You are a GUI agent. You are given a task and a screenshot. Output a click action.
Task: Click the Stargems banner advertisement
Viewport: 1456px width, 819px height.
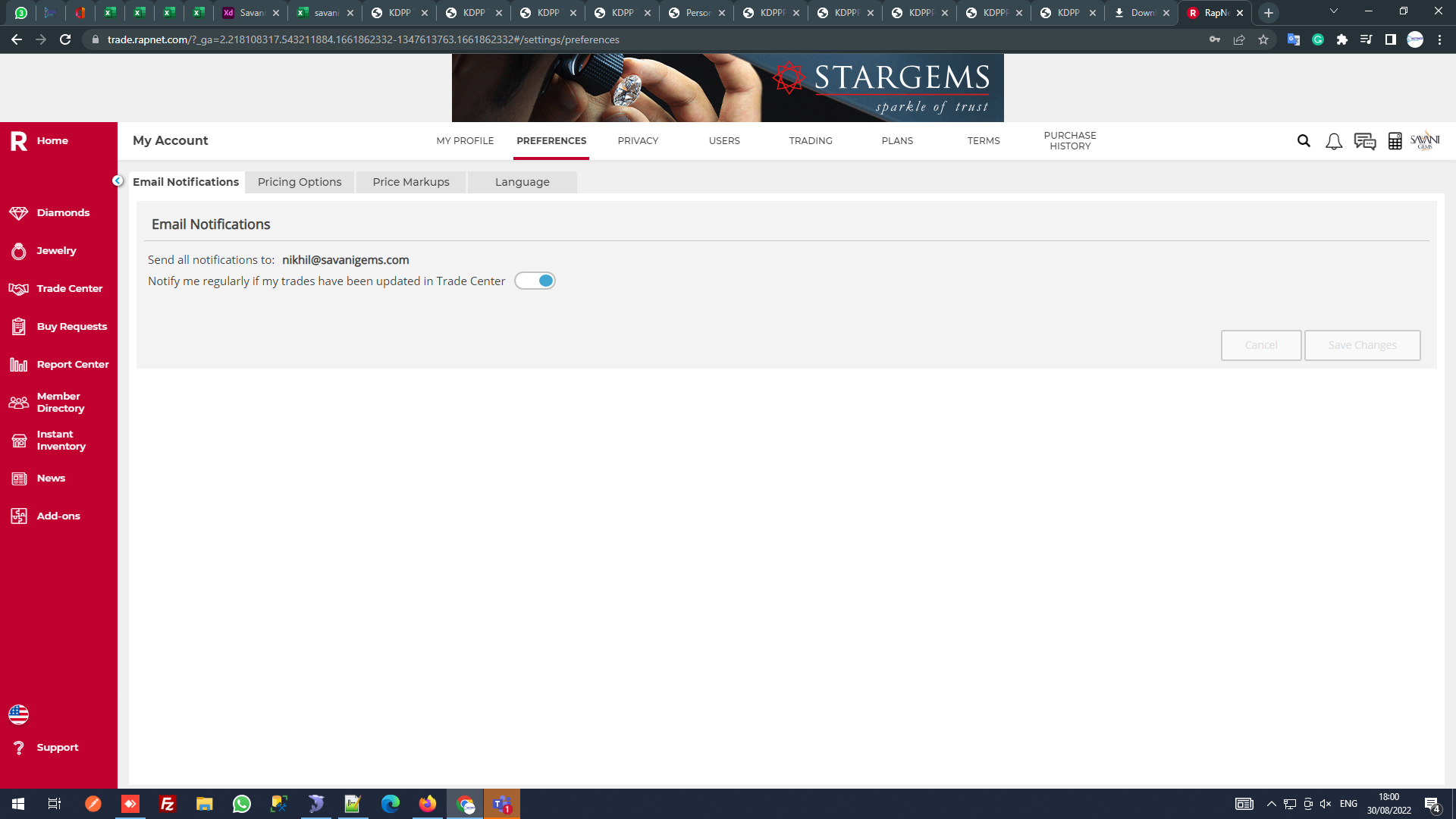pos(728,88)
